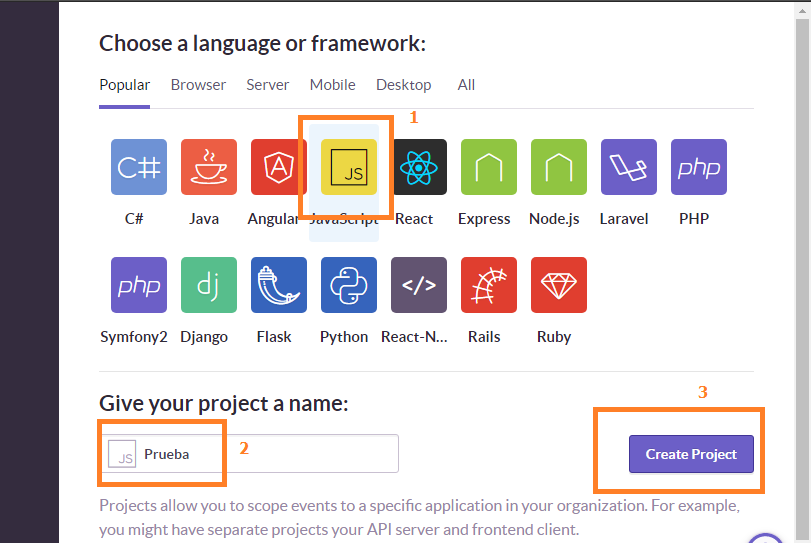This screenshot has width=811, height=543.
Task: Select the yellow JavaScript JS icon
Action: tap(349, 167)
